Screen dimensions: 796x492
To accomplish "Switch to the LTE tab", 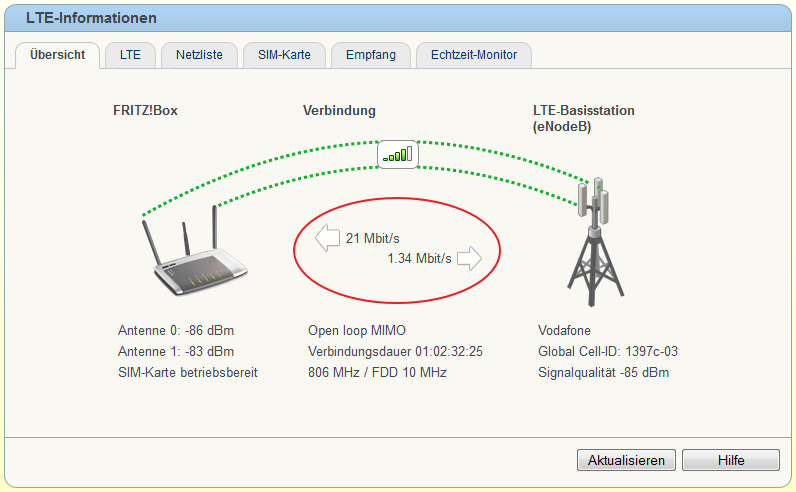I will click(130, 55).
